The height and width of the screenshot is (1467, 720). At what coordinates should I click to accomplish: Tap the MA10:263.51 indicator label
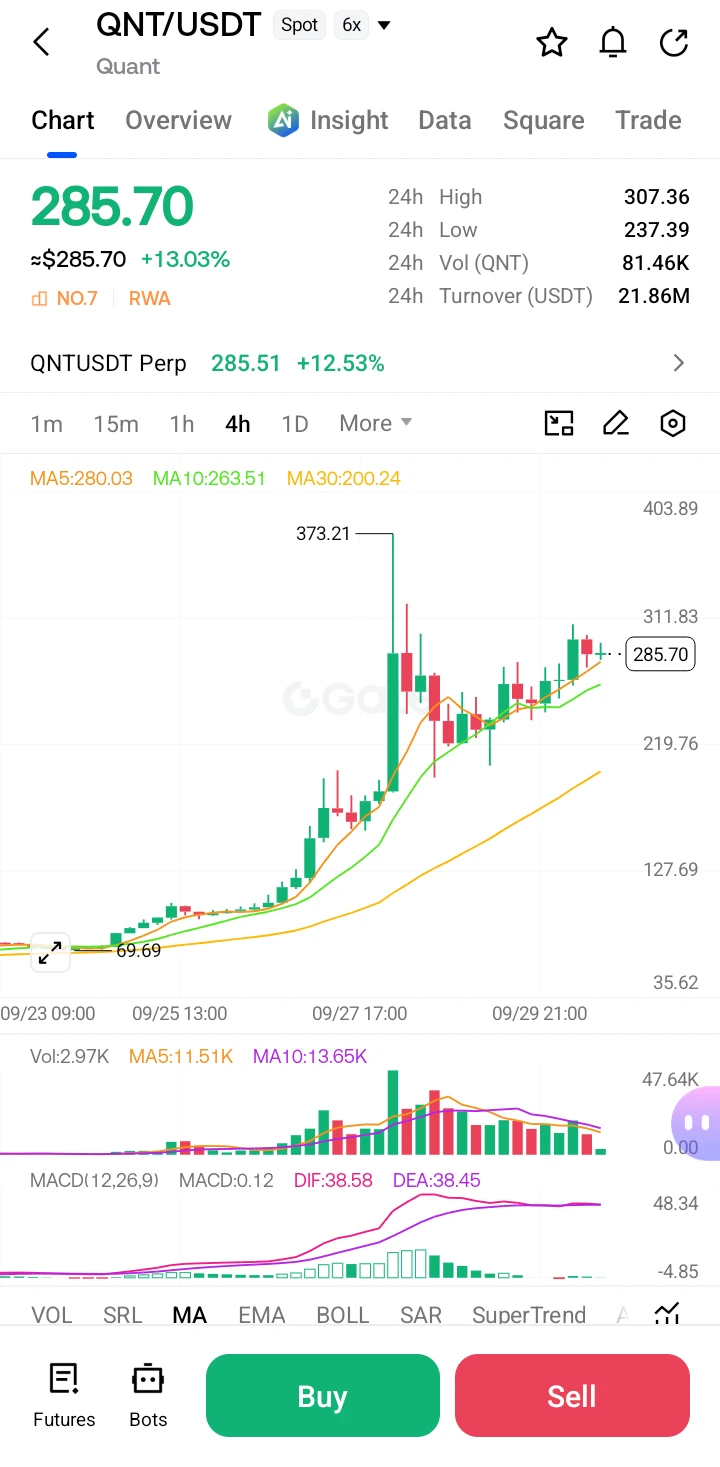209,478
